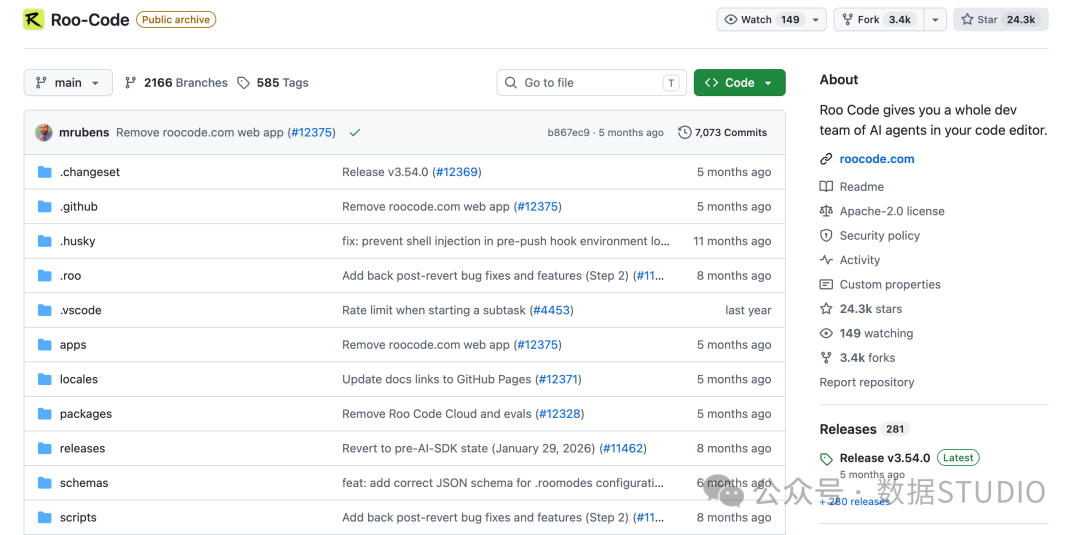Open the locales folder name
1080x535 pixels.
[x=79, y=379]
